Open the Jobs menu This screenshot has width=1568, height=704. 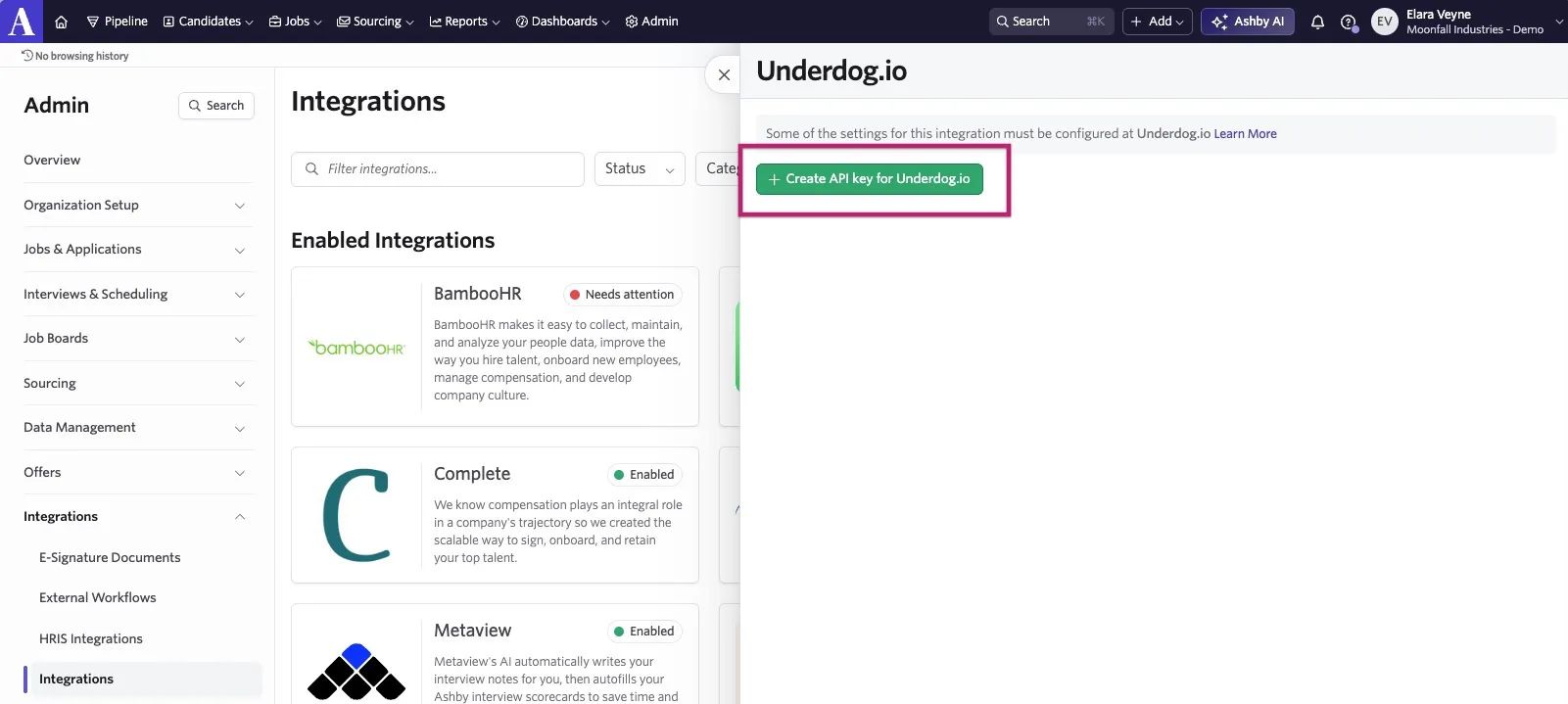click(x=295, y=22)
